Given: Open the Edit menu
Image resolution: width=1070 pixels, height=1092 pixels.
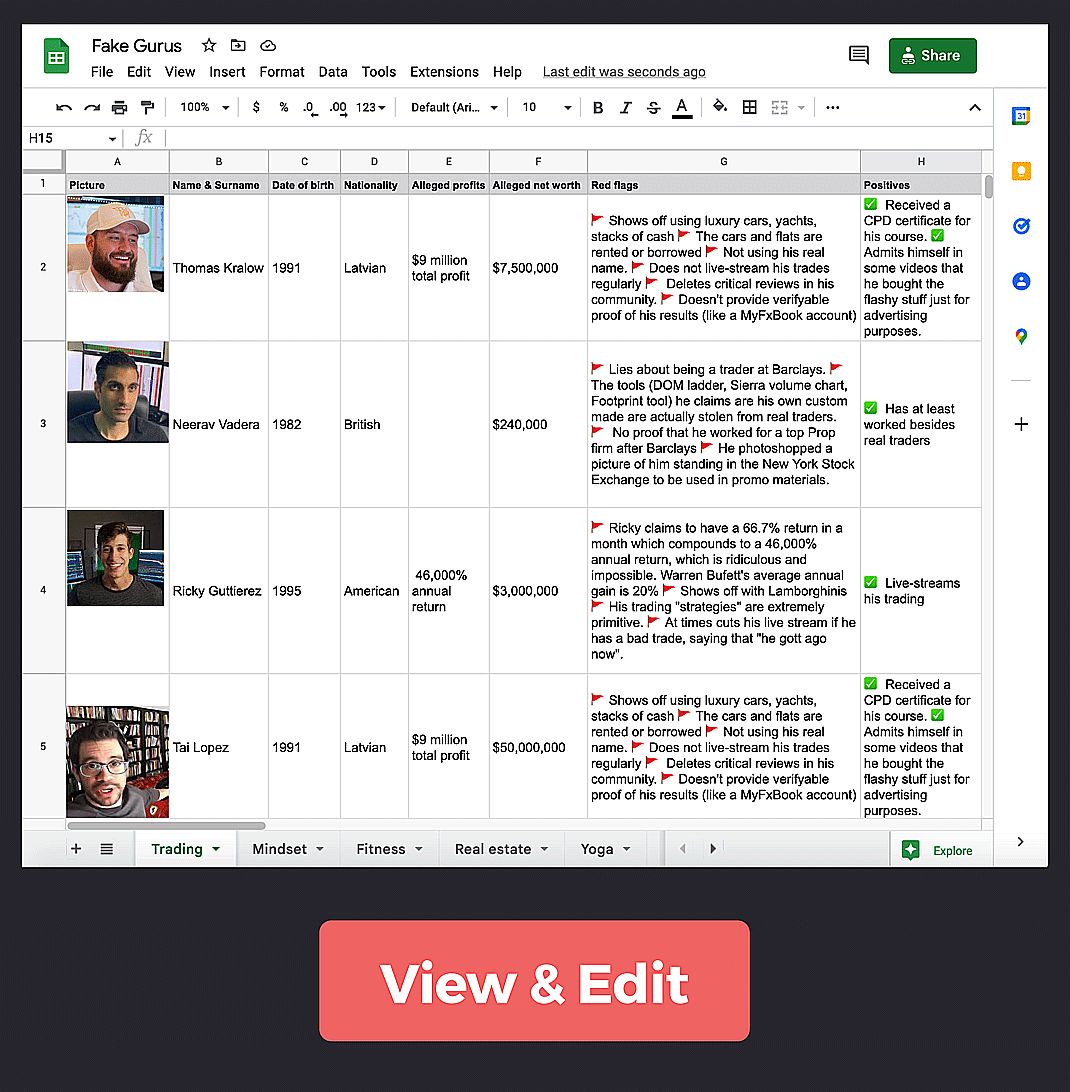Looking at the screenshot, I should pyautogui.click(x=139, y=72).
